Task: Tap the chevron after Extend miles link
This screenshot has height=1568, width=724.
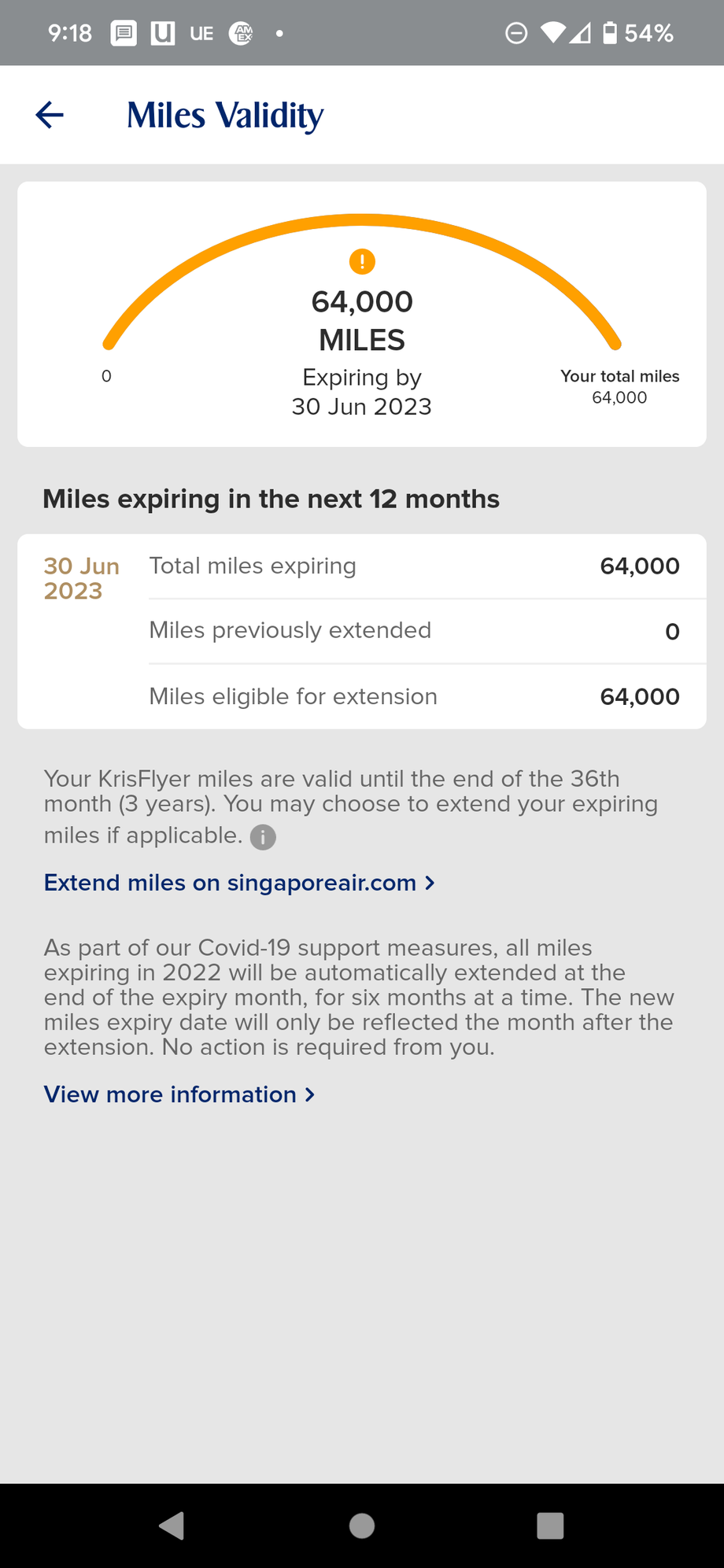Action: [x=430, y=883]
